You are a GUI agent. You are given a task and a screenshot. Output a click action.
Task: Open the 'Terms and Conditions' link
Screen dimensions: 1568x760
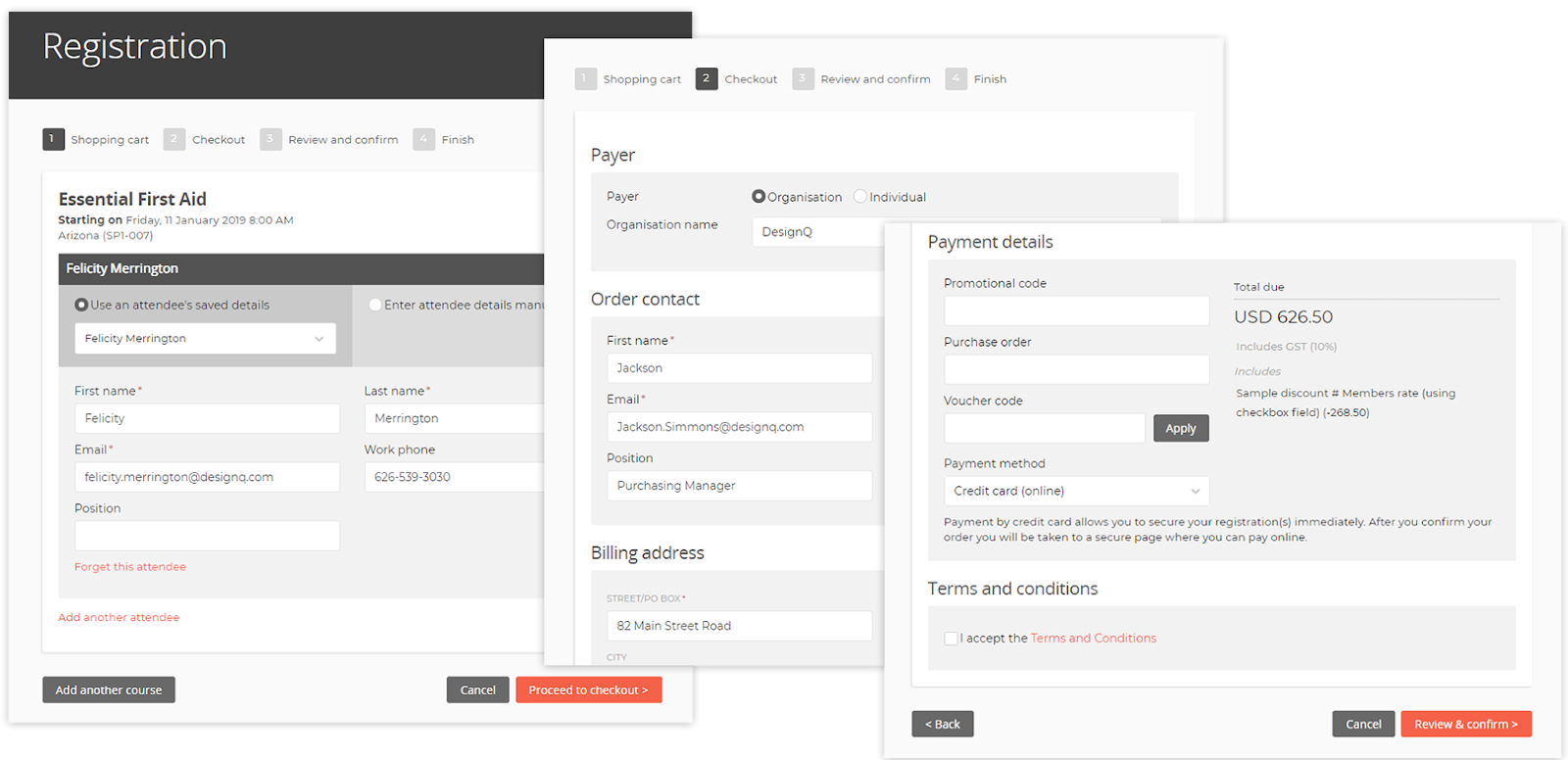pyautogui.click(x=1094, y=638)
